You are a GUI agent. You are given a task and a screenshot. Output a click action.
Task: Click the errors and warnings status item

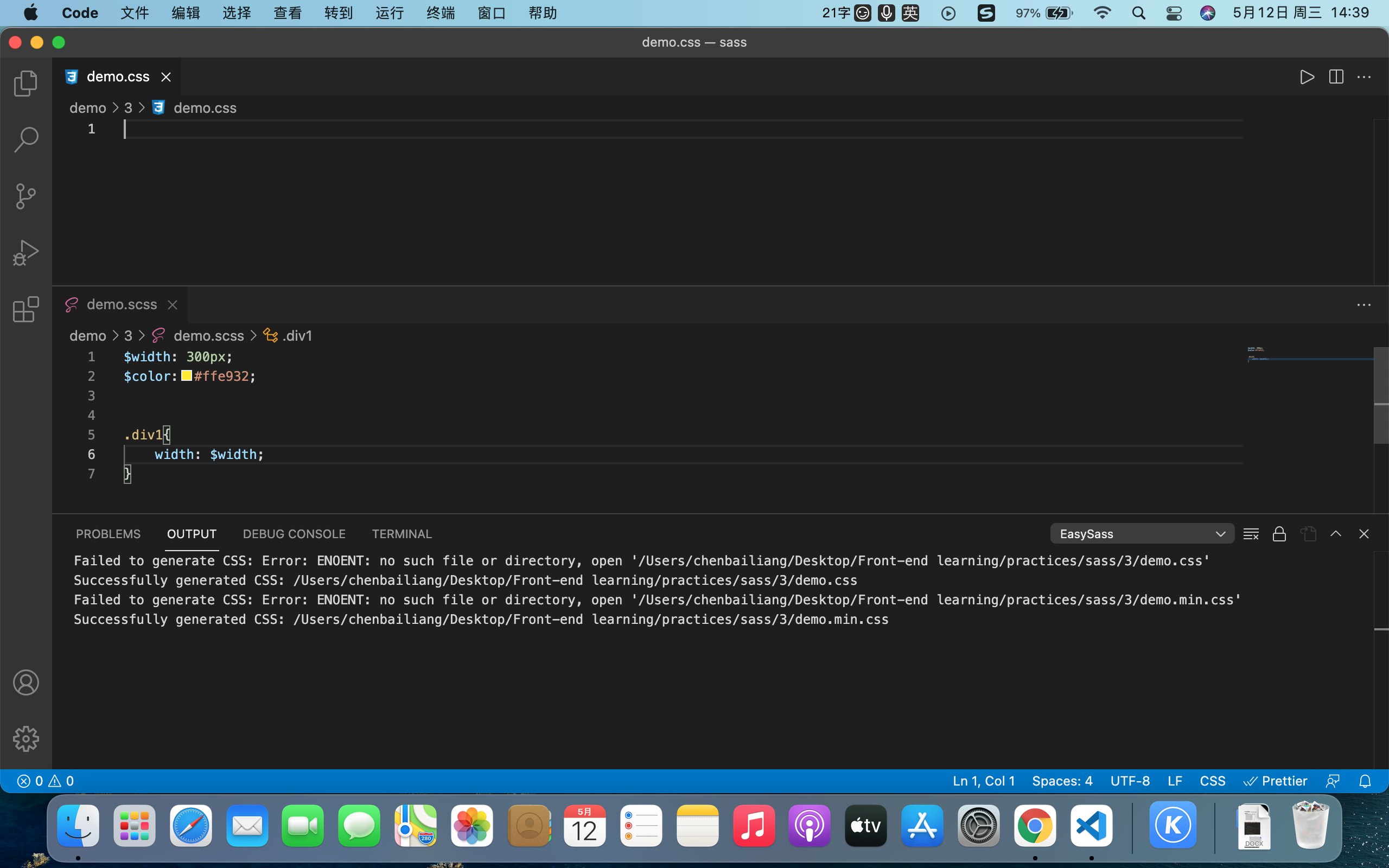pyautogui.click(x=46, y=781)
